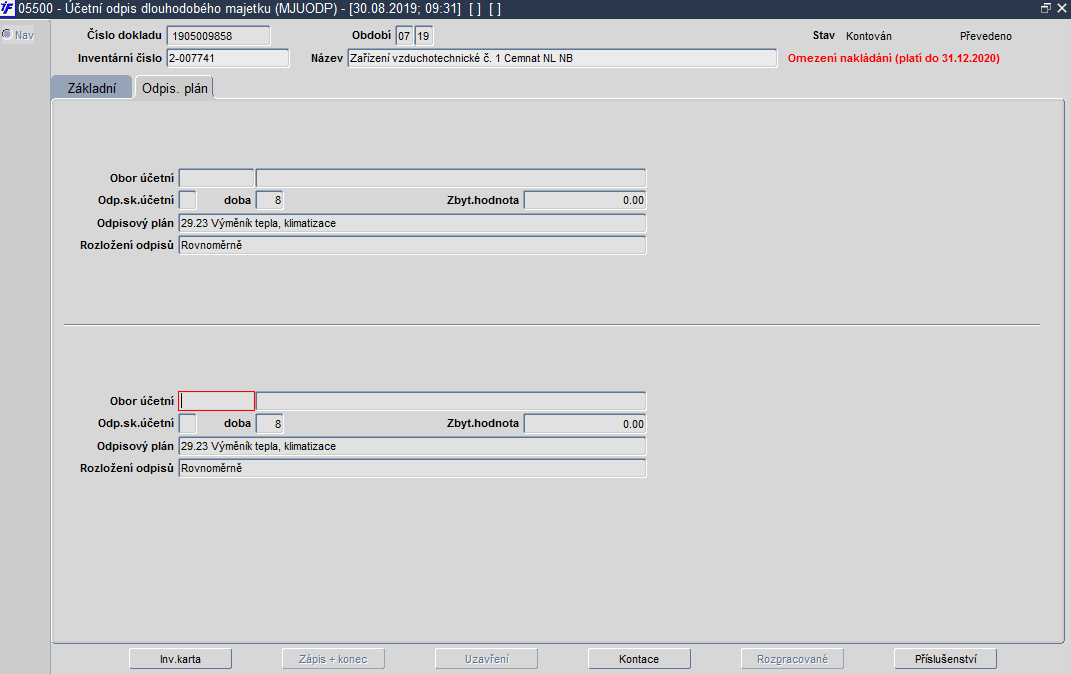Click the application logo icon in title bar

(8, 8)
